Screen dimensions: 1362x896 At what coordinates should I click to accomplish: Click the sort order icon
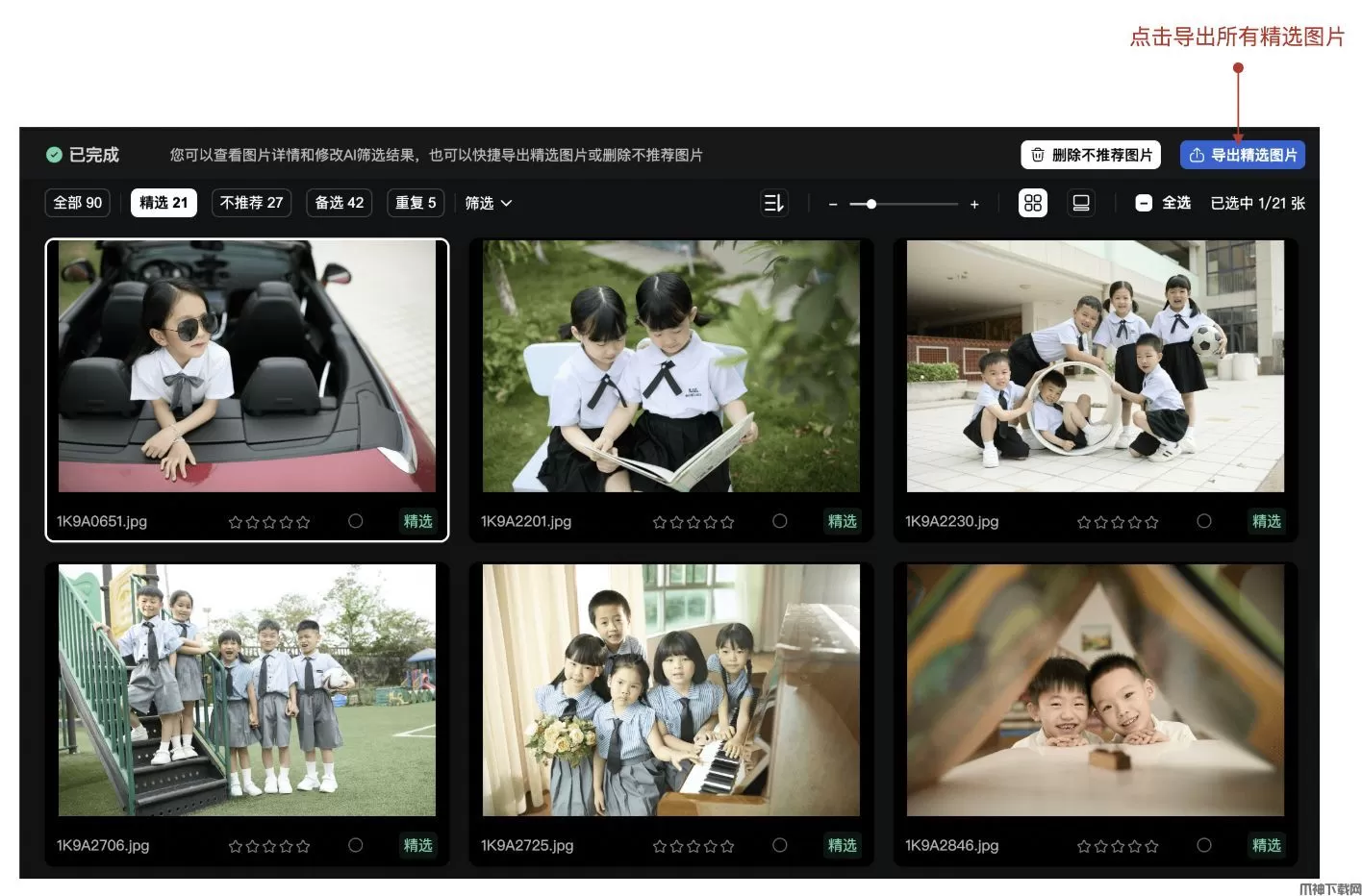(x=774, y=203)
